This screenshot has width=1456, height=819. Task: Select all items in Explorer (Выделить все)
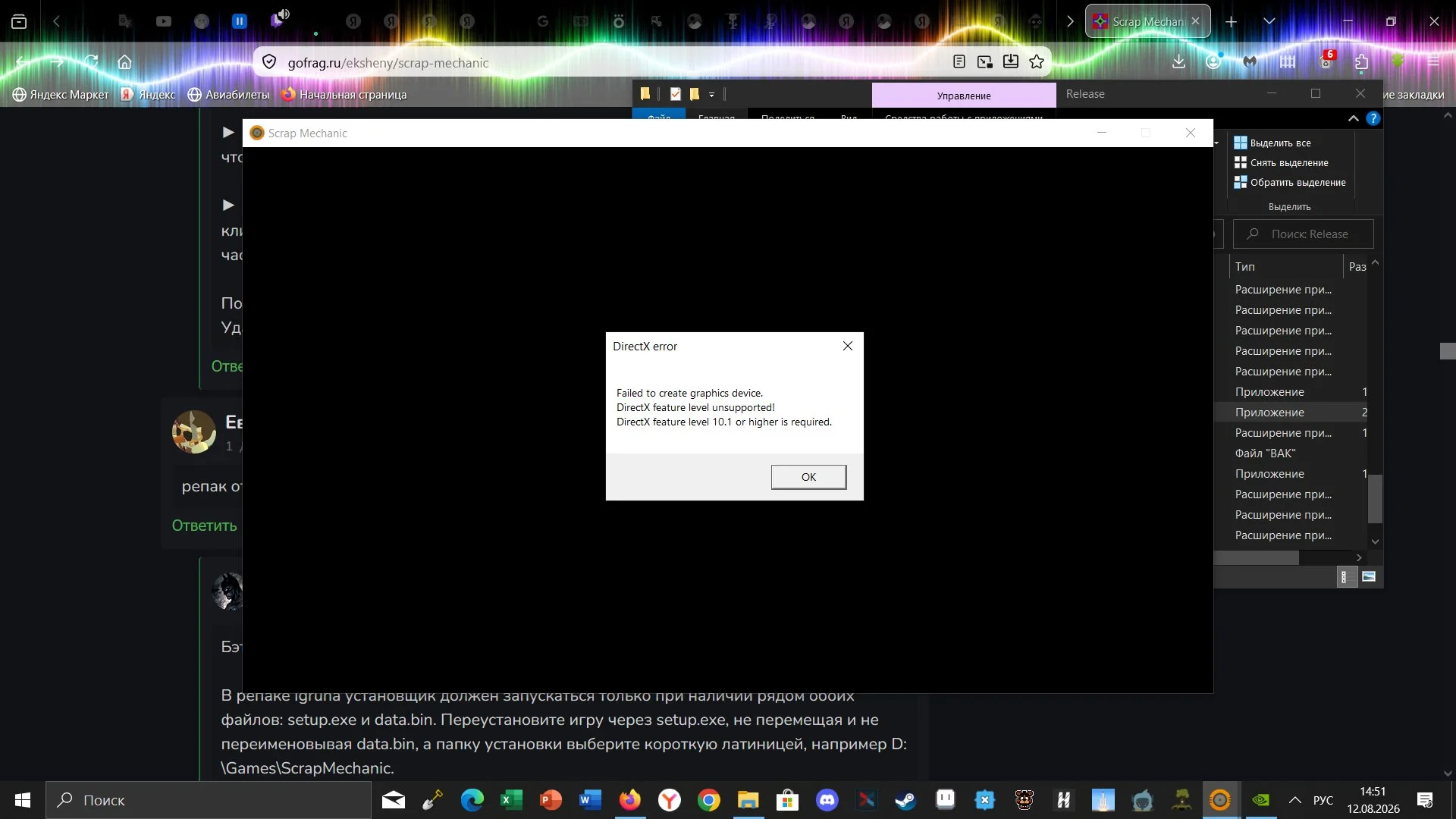coord(1272,143)
